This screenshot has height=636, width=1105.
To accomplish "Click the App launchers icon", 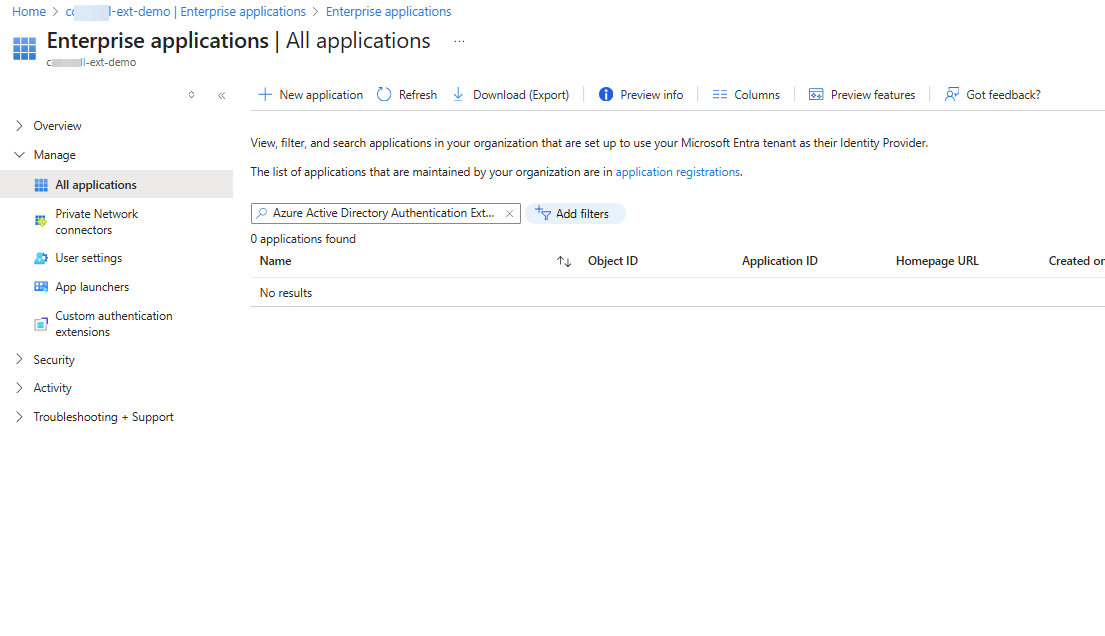I will click(x=41, y=287).
